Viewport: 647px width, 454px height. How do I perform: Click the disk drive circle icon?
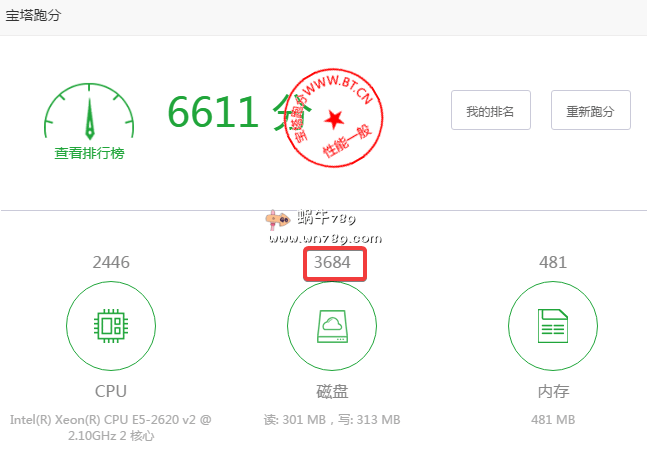click(332, 325)
